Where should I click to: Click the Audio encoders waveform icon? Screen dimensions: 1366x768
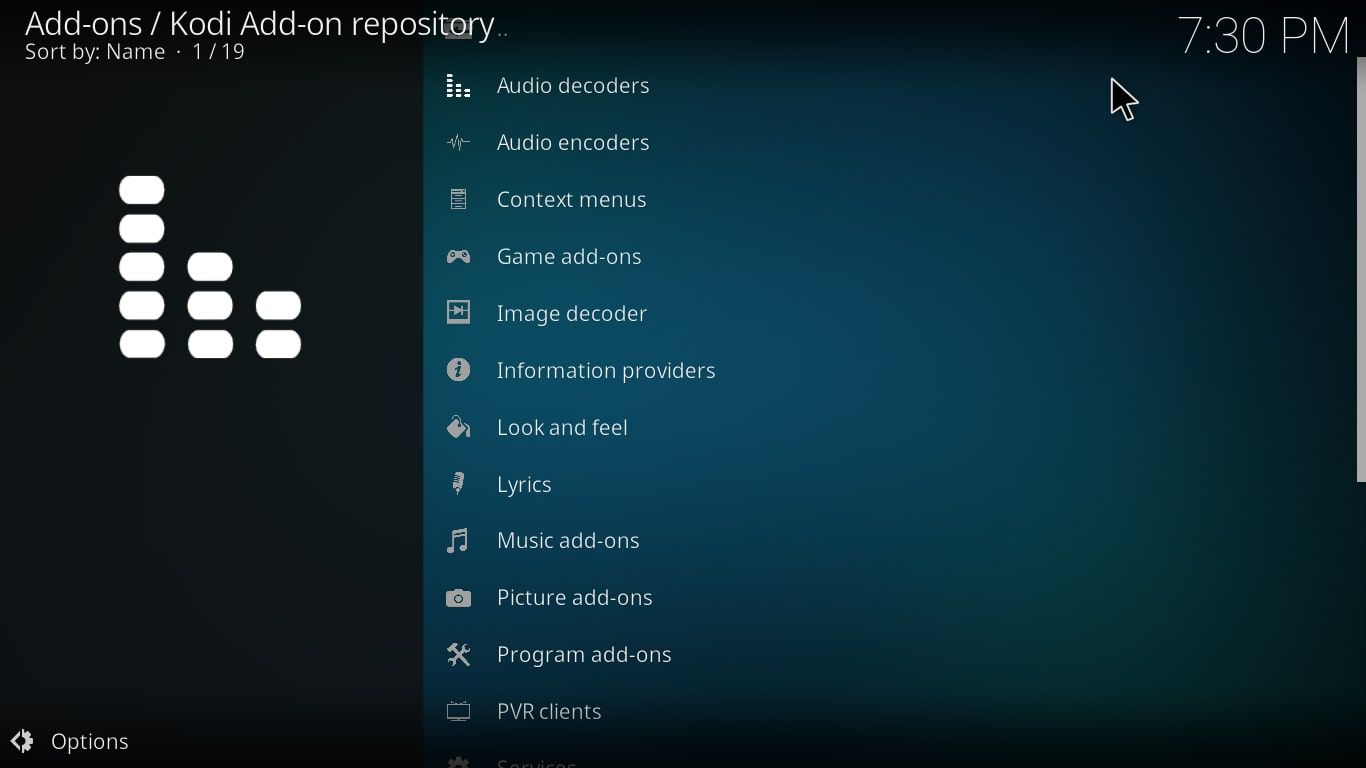[x=458, y=143]
